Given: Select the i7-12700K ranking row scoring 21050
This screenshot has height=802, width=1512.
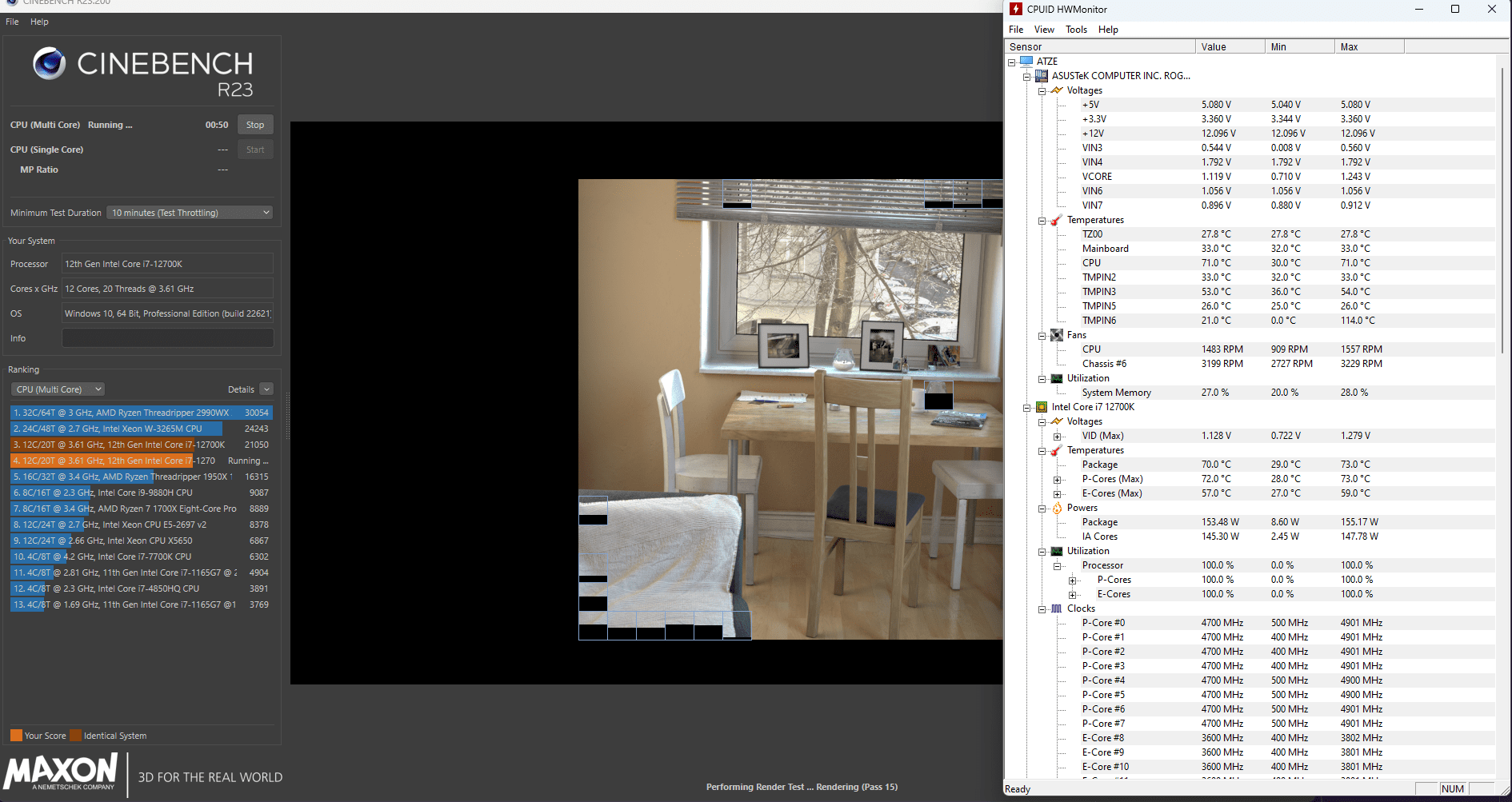Looking at the screenshot, I should click(142, 445).
